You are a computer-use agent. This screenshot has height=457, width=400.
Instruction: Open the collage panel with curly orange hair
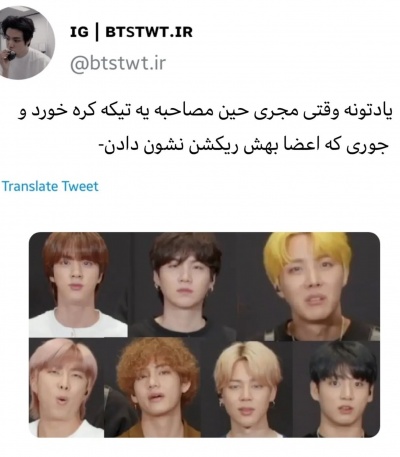coord(158,388)
